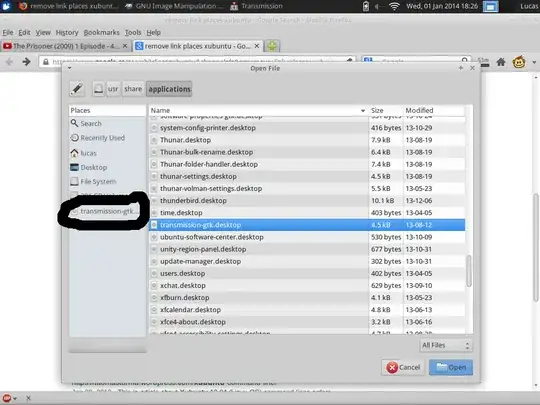Click the root drive path button
Image resolution: width=540 pixels, height=405 pixels.
98,89
